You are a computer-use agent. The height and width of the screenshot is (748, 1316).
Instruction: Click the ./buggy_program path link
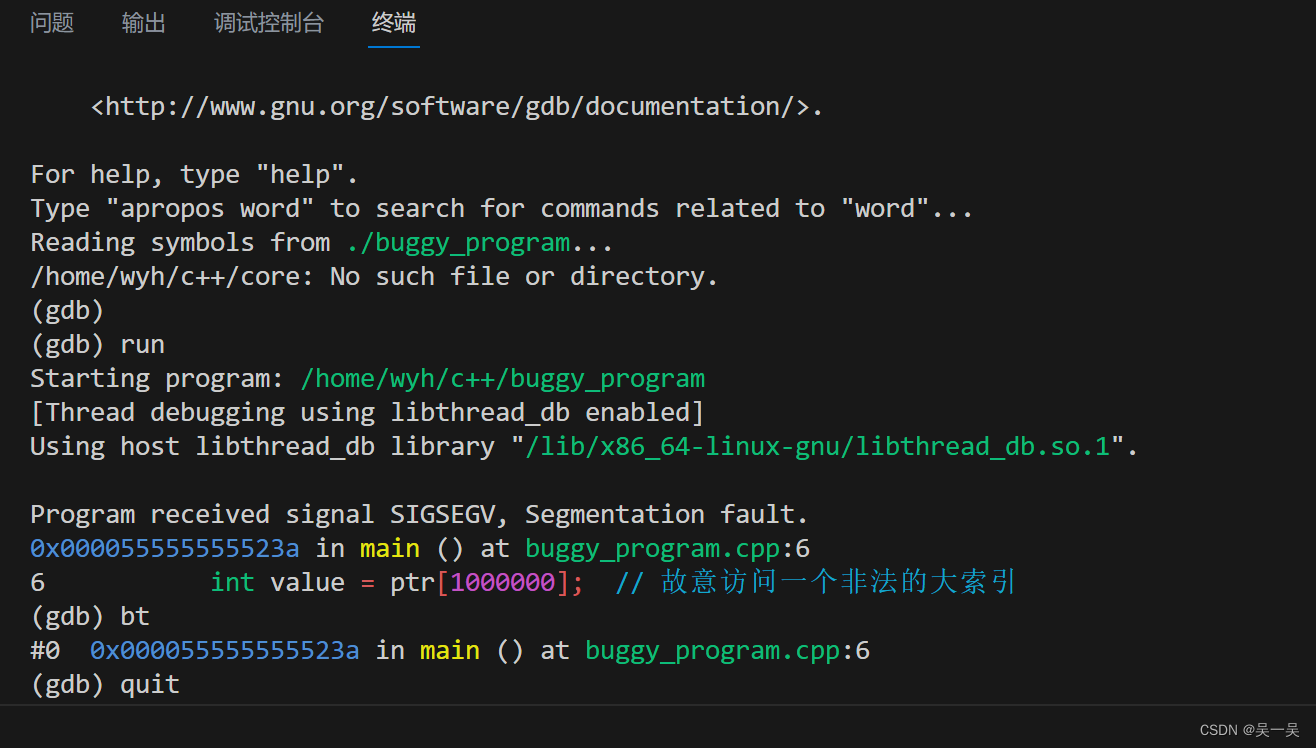459,241
